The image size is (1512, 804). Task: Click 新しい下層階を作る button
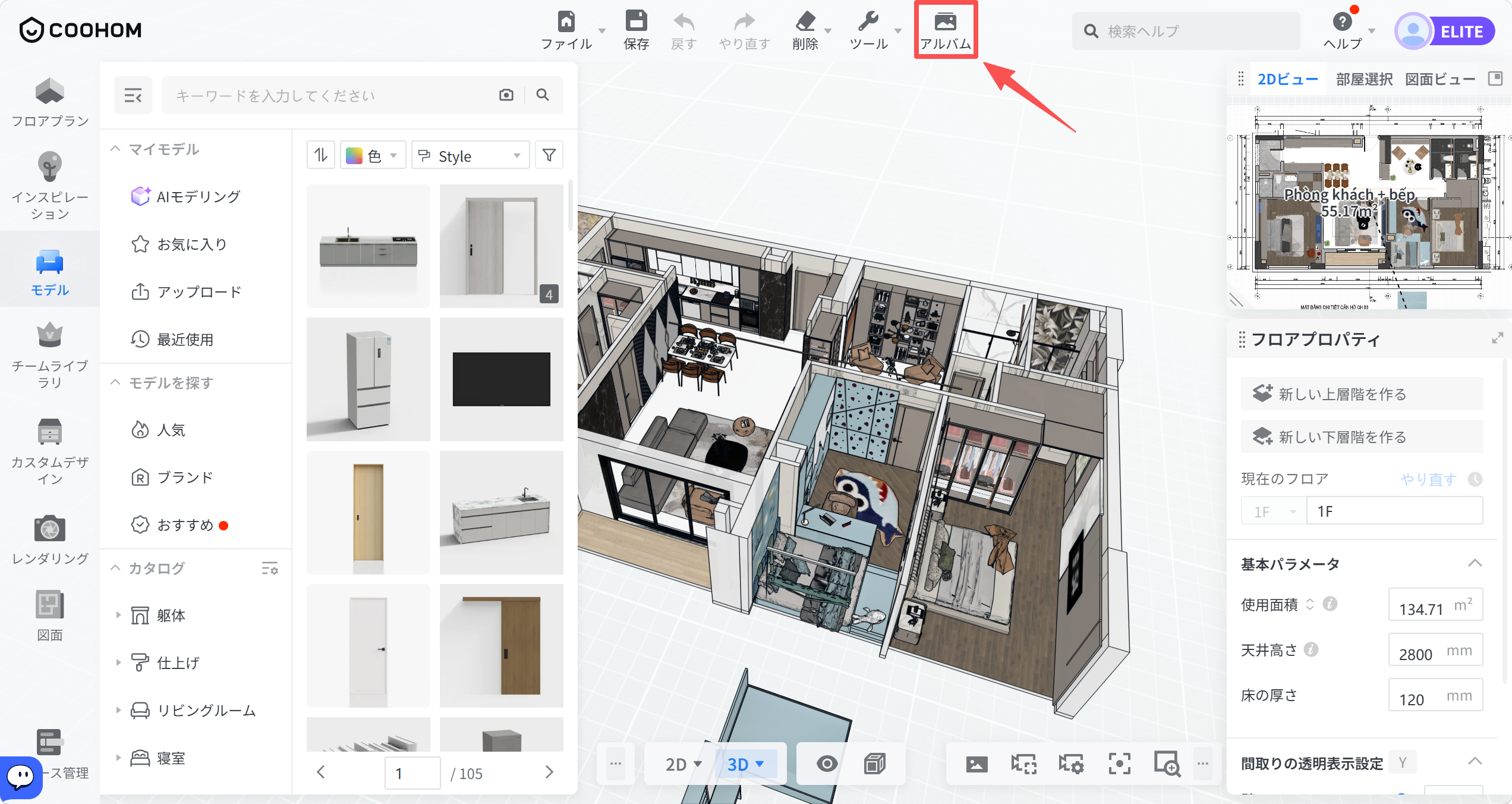coord(1362,436)
